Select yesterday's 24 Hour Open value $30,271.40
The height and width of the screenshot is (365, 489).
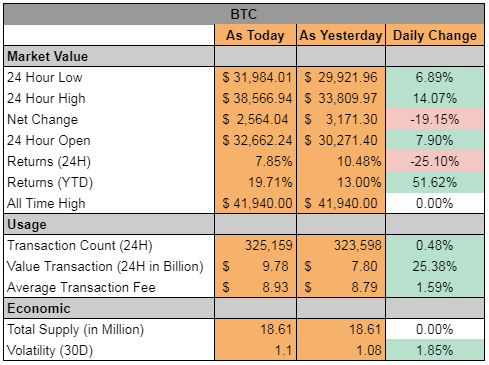point(341,140)
